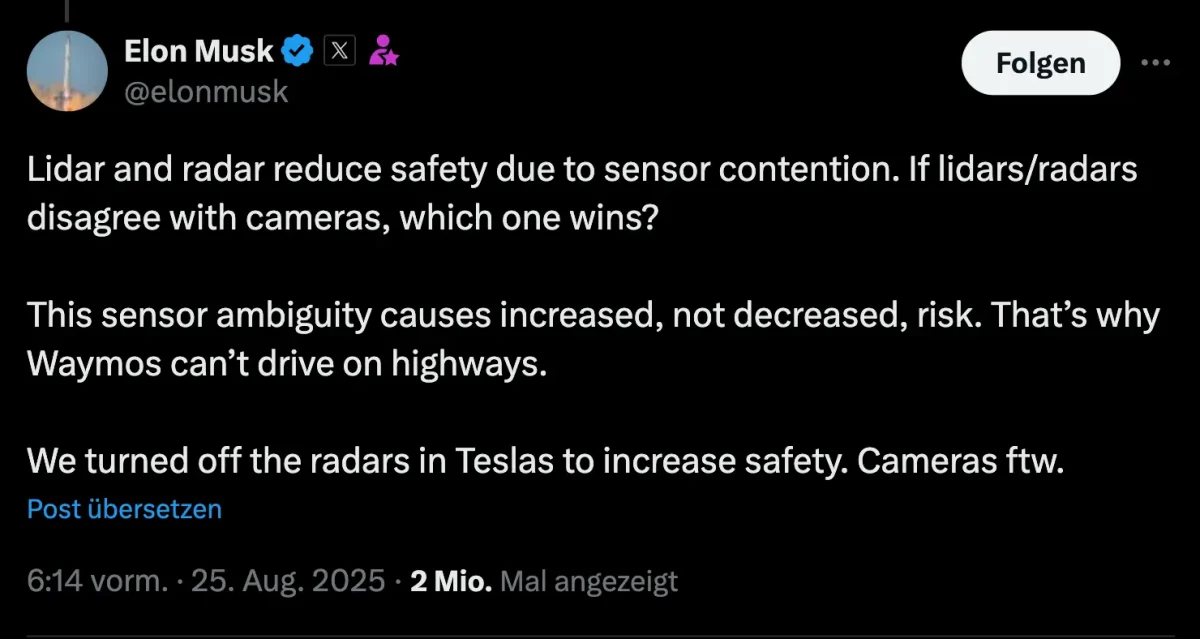Open the @elonmusk handle
Screen dimensions: 1200x639
coord(206,91)
